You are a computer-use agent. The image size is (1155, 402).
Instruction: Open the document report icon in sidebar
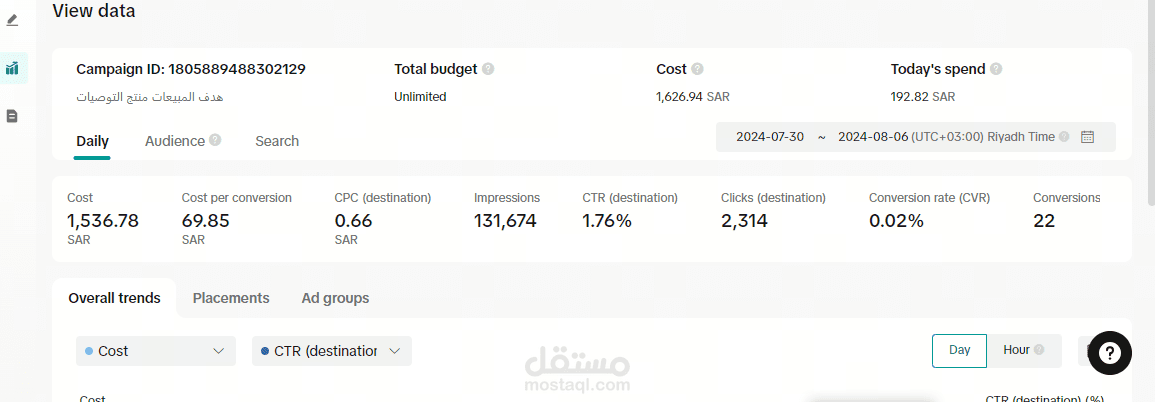pyautogui.click(x=12, y=116)
